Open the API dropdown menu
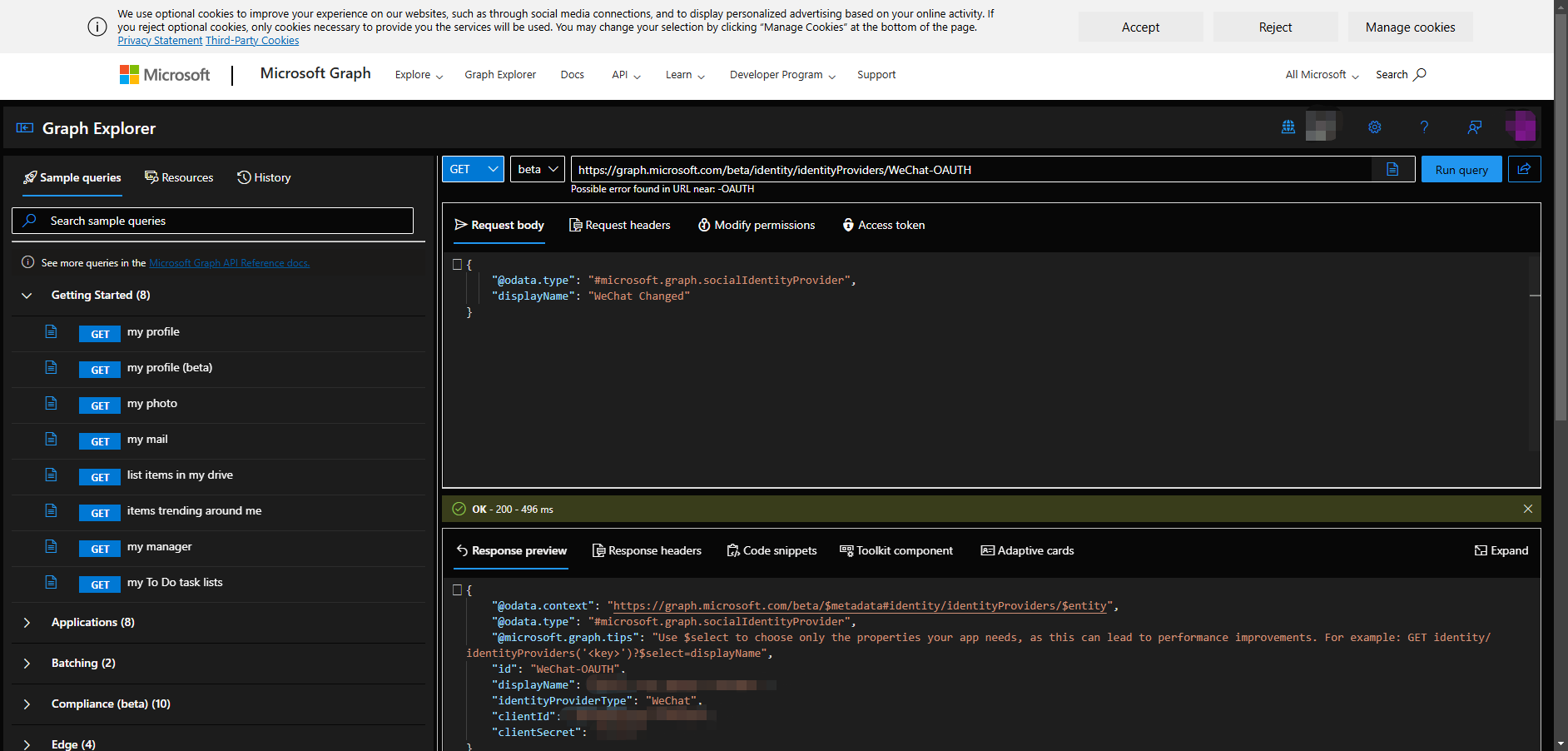1568x751 pixels. coord(626,75)
